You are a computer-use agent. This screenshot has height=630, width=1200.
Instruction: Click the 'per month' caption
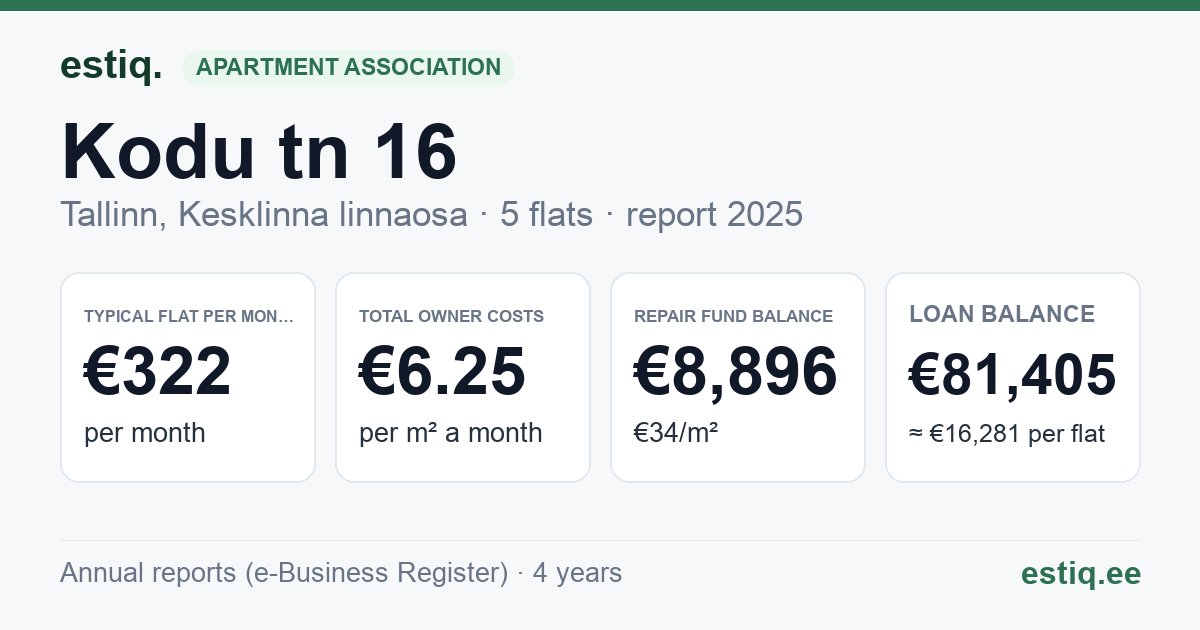(x=145, y=433)
